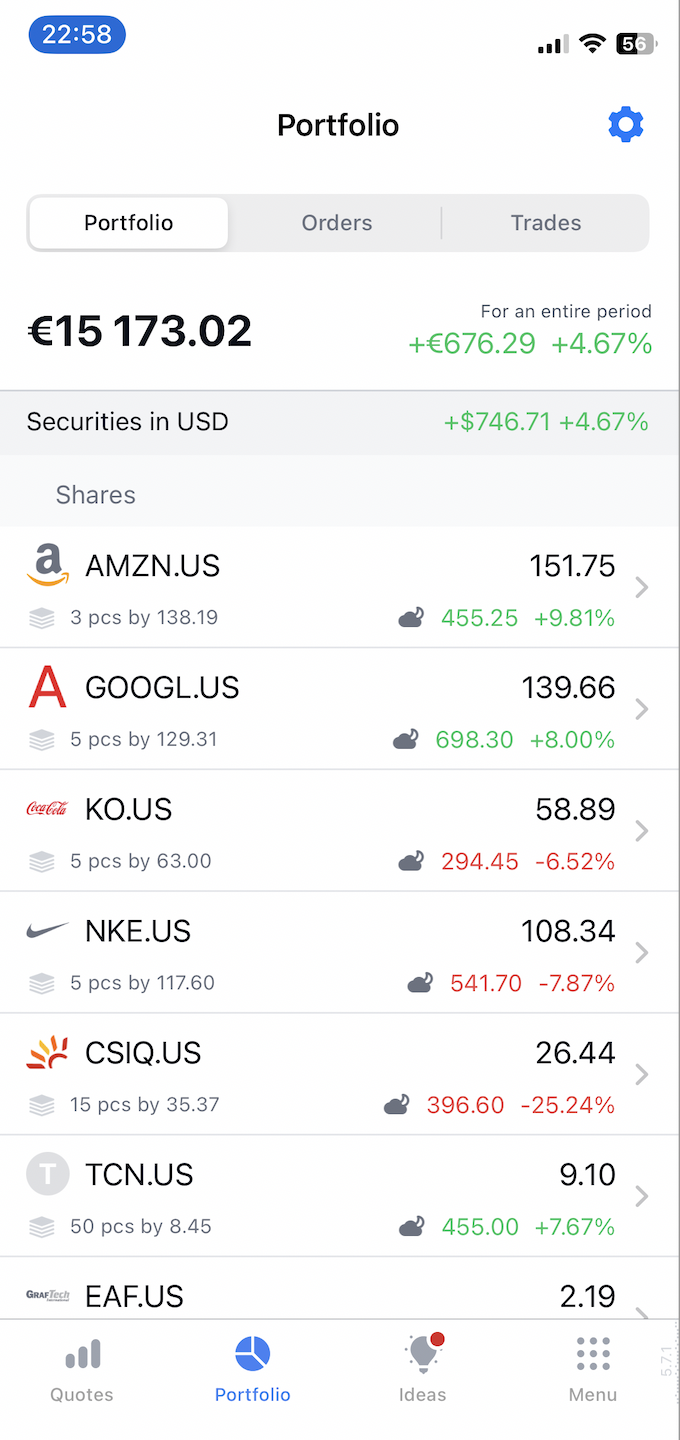Open portfolio settings gear icon

pyautogui.click(x=626, y=125)
